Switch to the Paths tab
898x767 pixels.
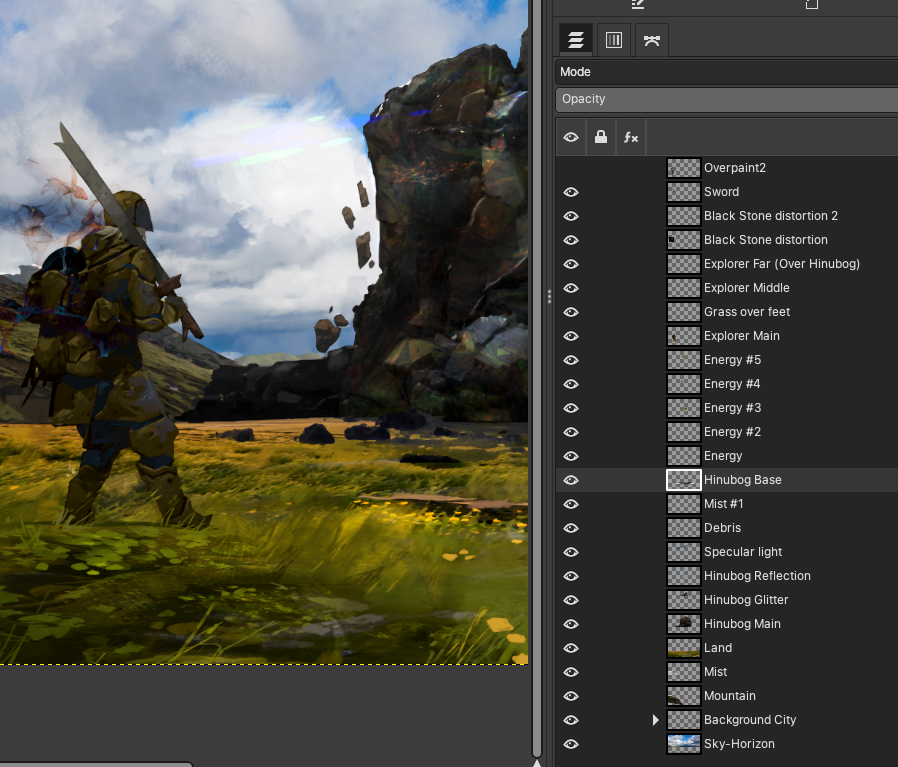652,40
